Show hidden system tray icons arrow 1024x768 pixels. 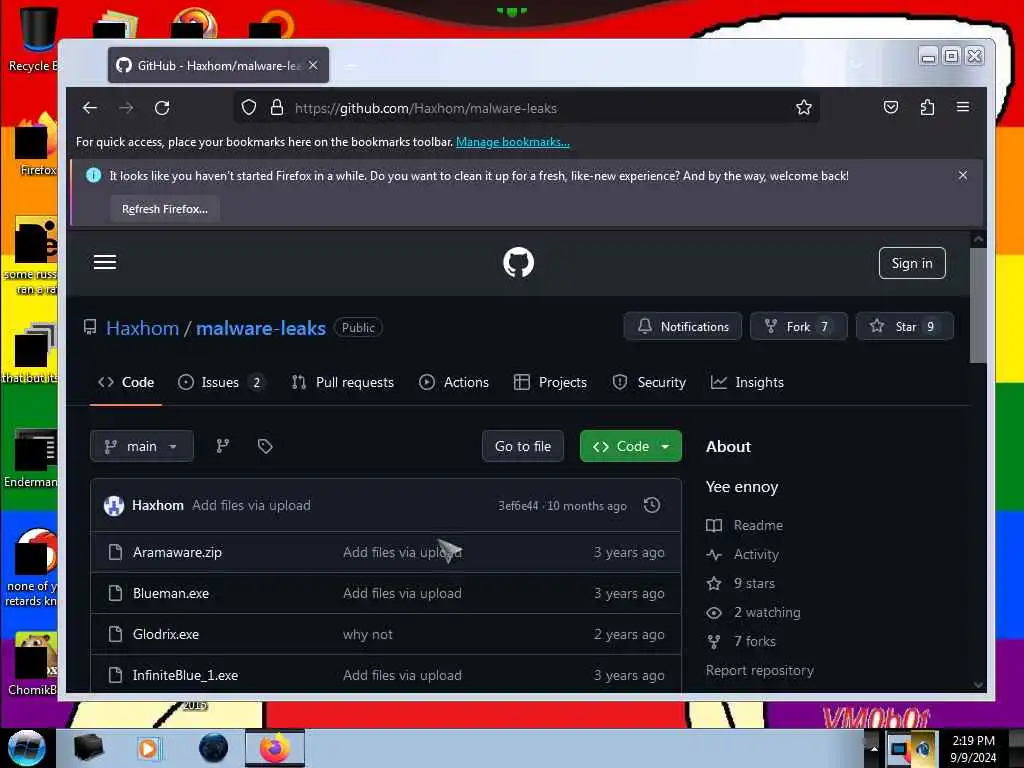coord(874,748)
